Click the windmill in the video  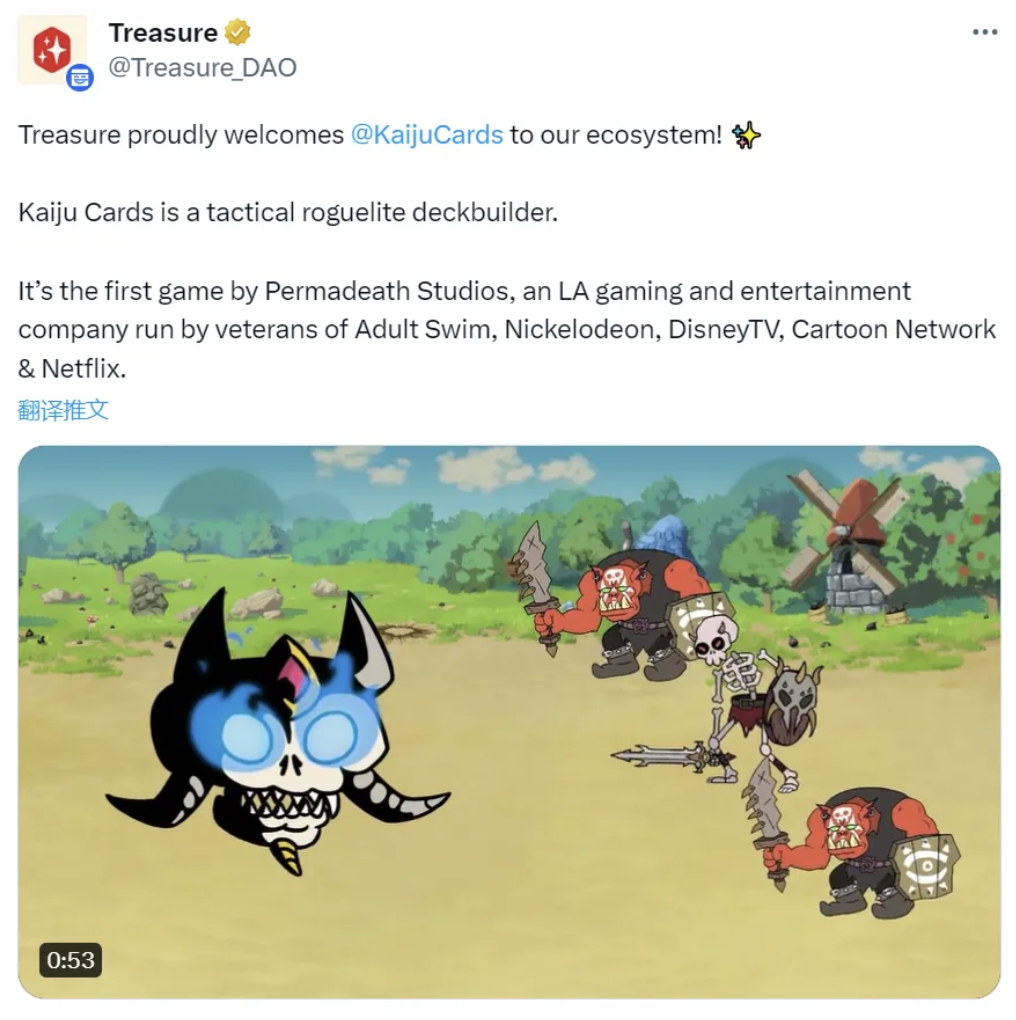pyautogui.click(x=844, y=543)
